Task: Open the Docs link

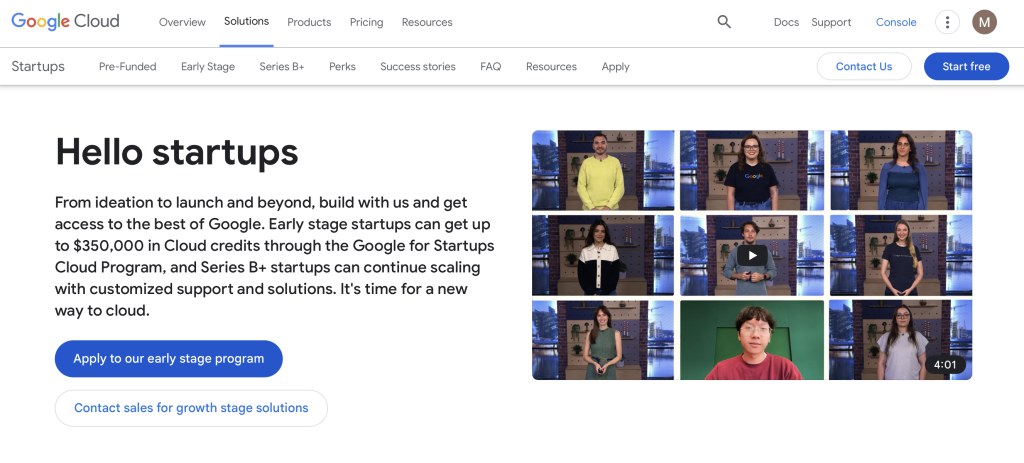Action: pos(786,22)
